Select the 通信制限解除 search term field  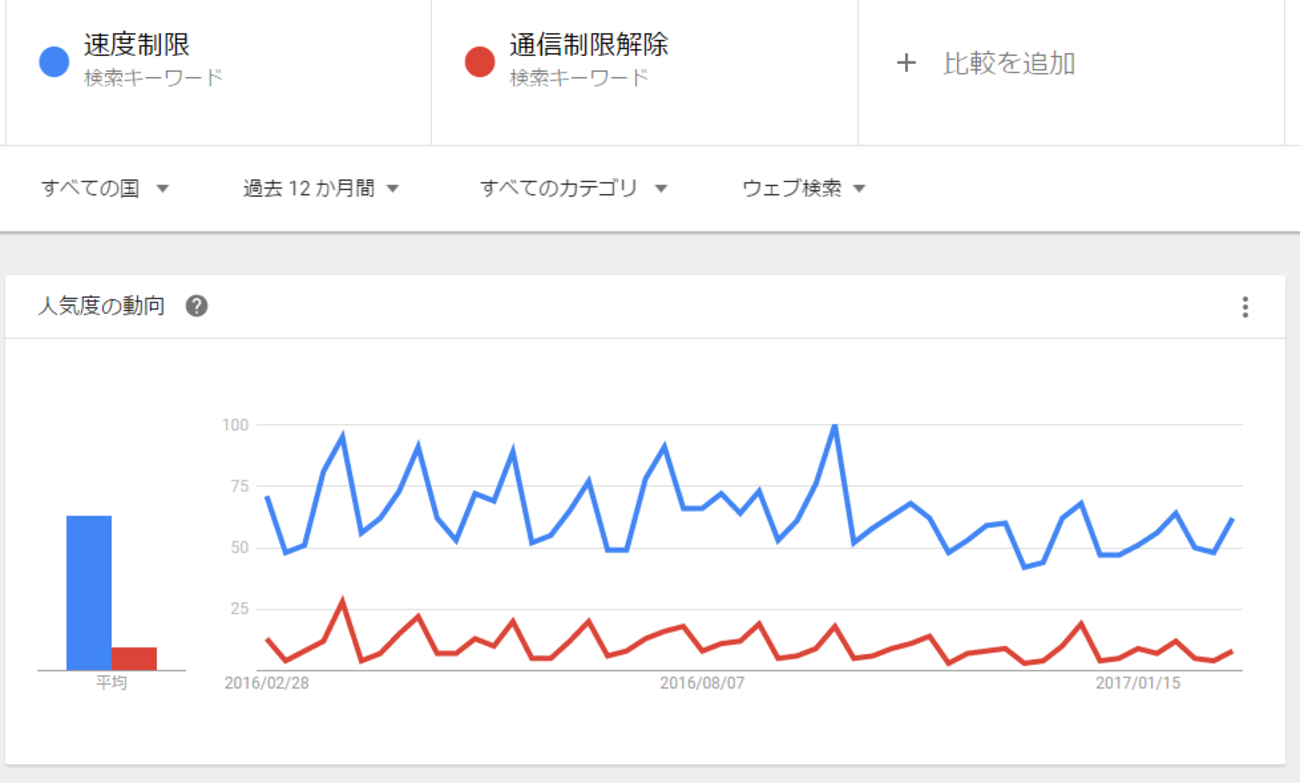click(588, 46)
